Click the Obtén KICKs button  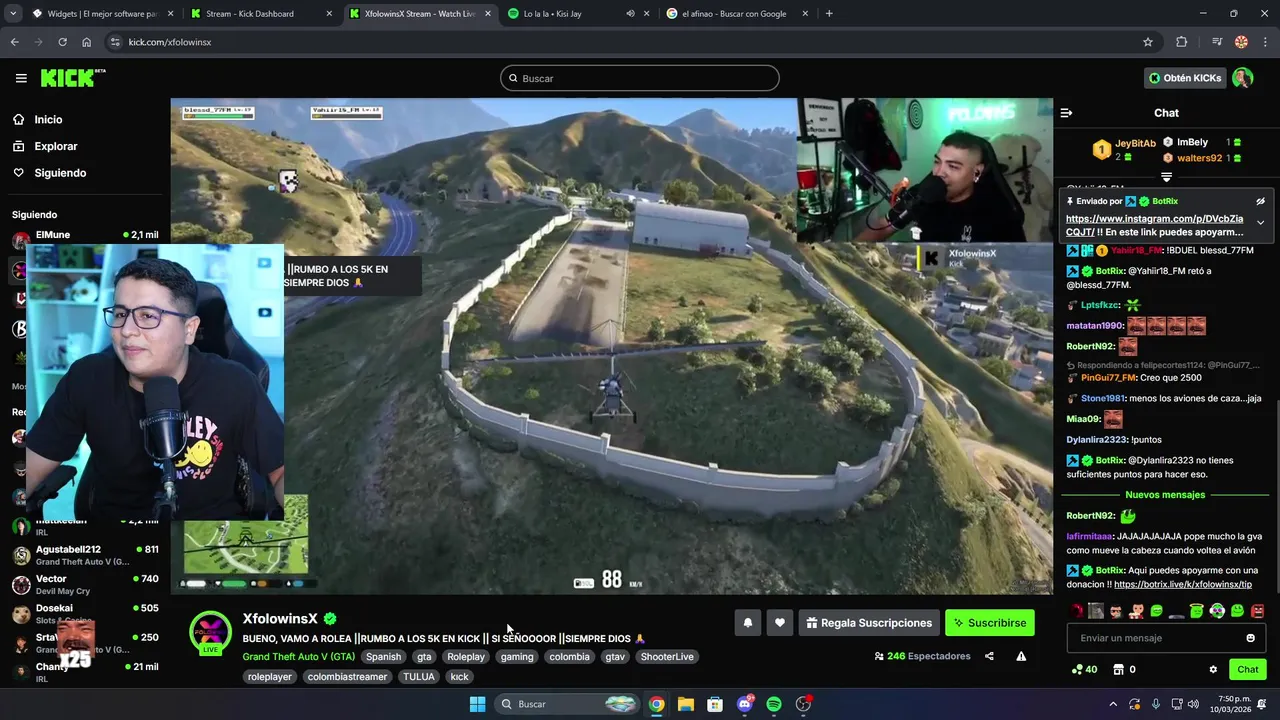point(1185,78)
